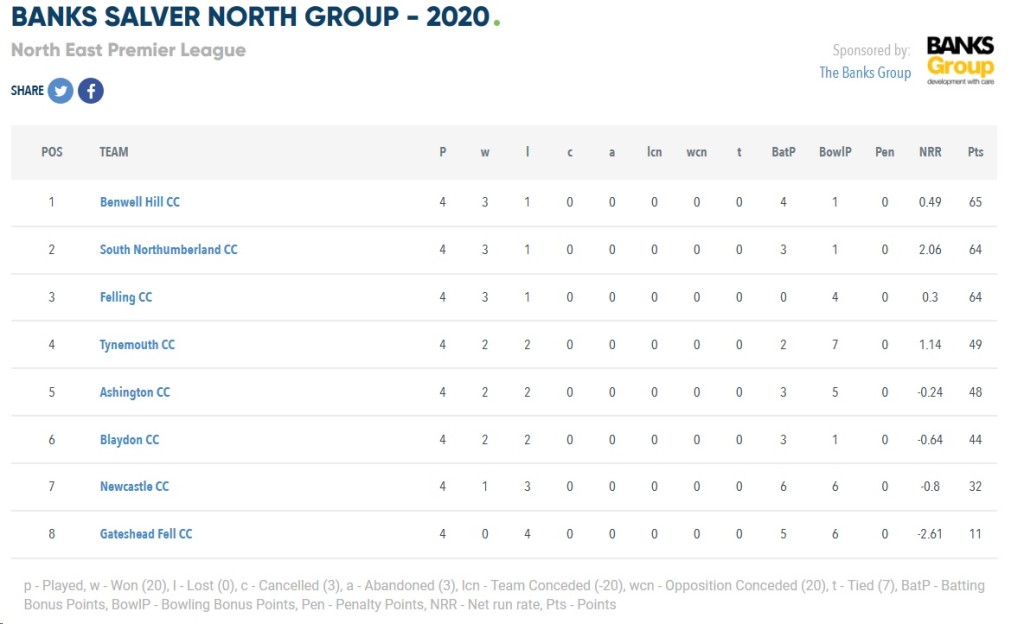View the Tynemouth CC team page

click(137, 345)
